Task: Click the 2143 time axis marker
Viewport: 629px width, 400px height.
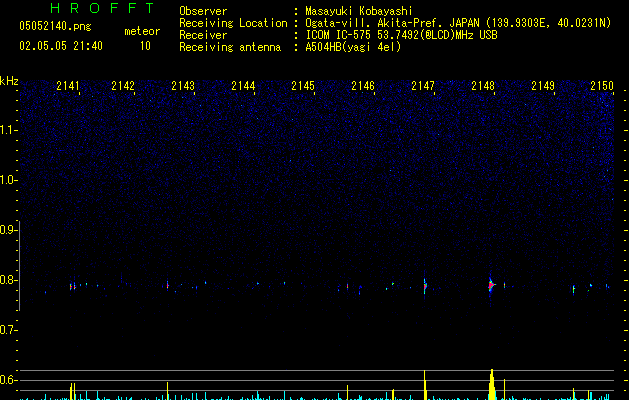Action: tap(183, 85)
